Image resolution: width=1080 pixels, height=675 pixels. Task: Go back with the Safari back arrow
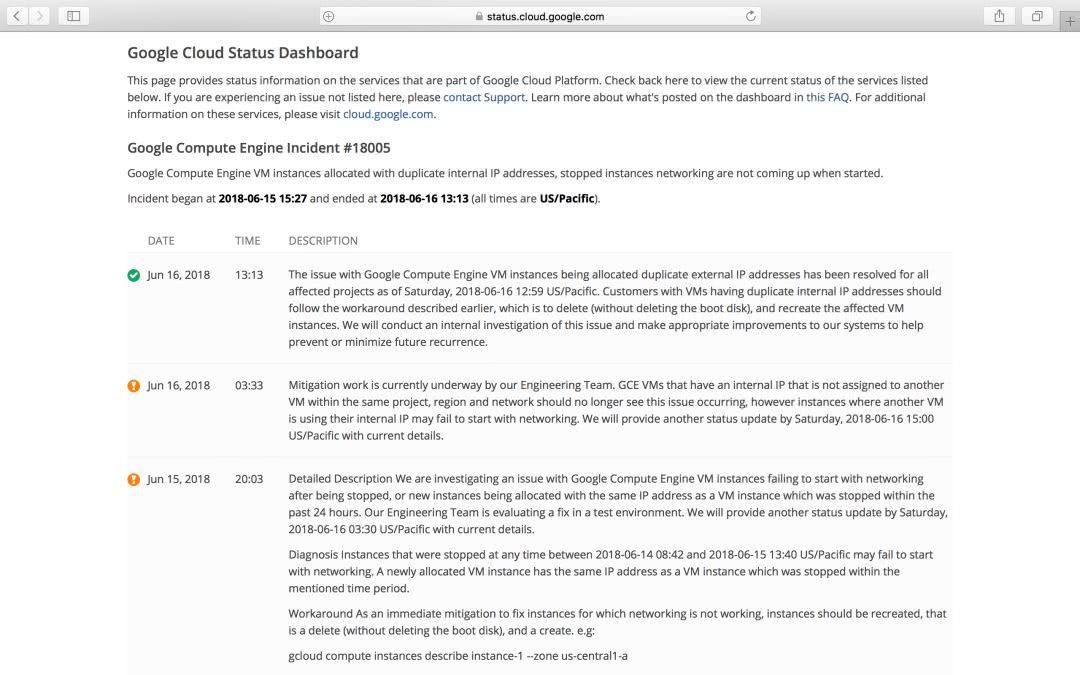pyautogui.click(x=17, y=16)
